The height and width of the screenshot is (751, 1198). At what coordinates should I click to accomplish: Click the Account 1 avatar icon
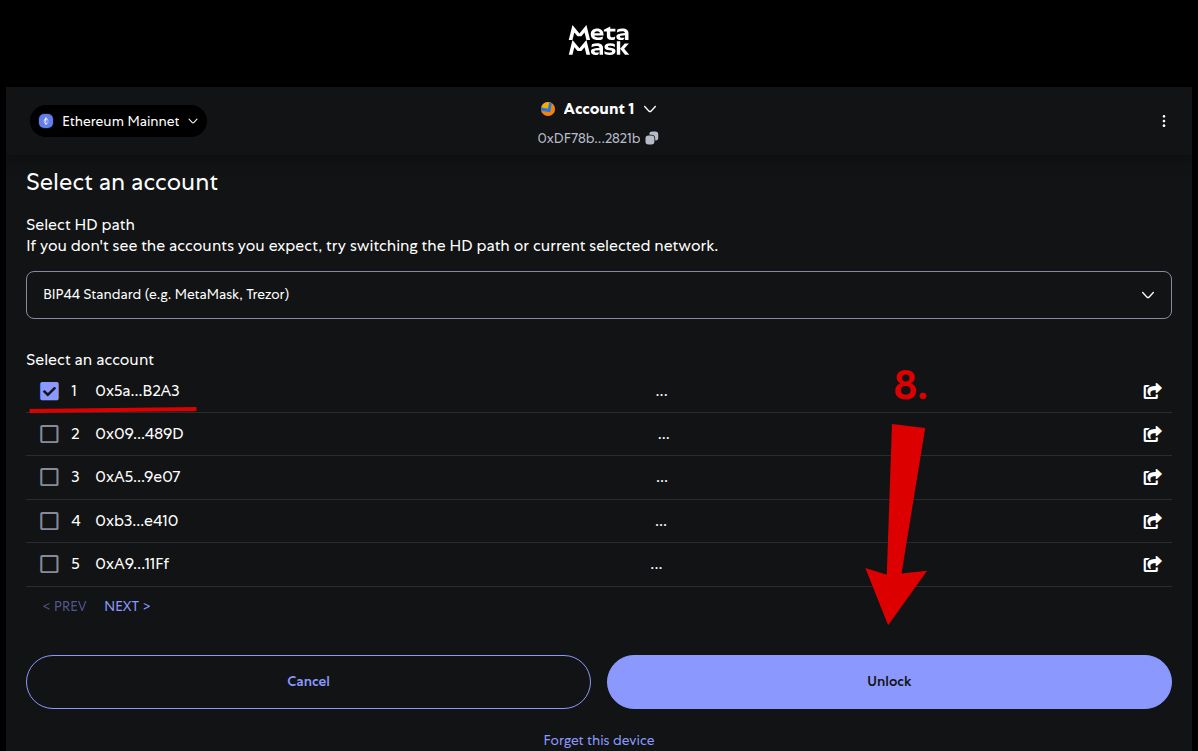[x=547, y=108]
